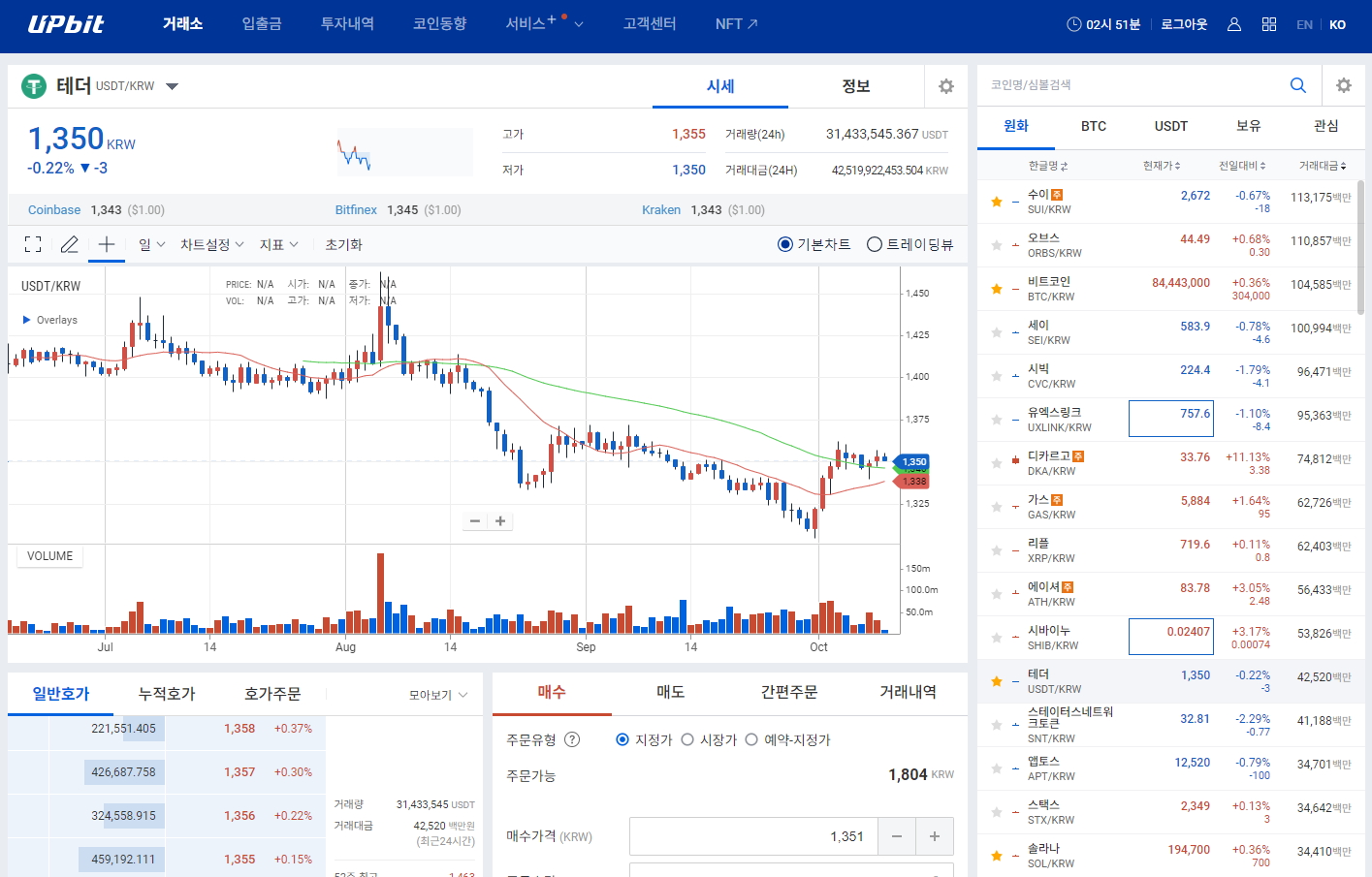Click 로그아웃 link

[1184, 24]
